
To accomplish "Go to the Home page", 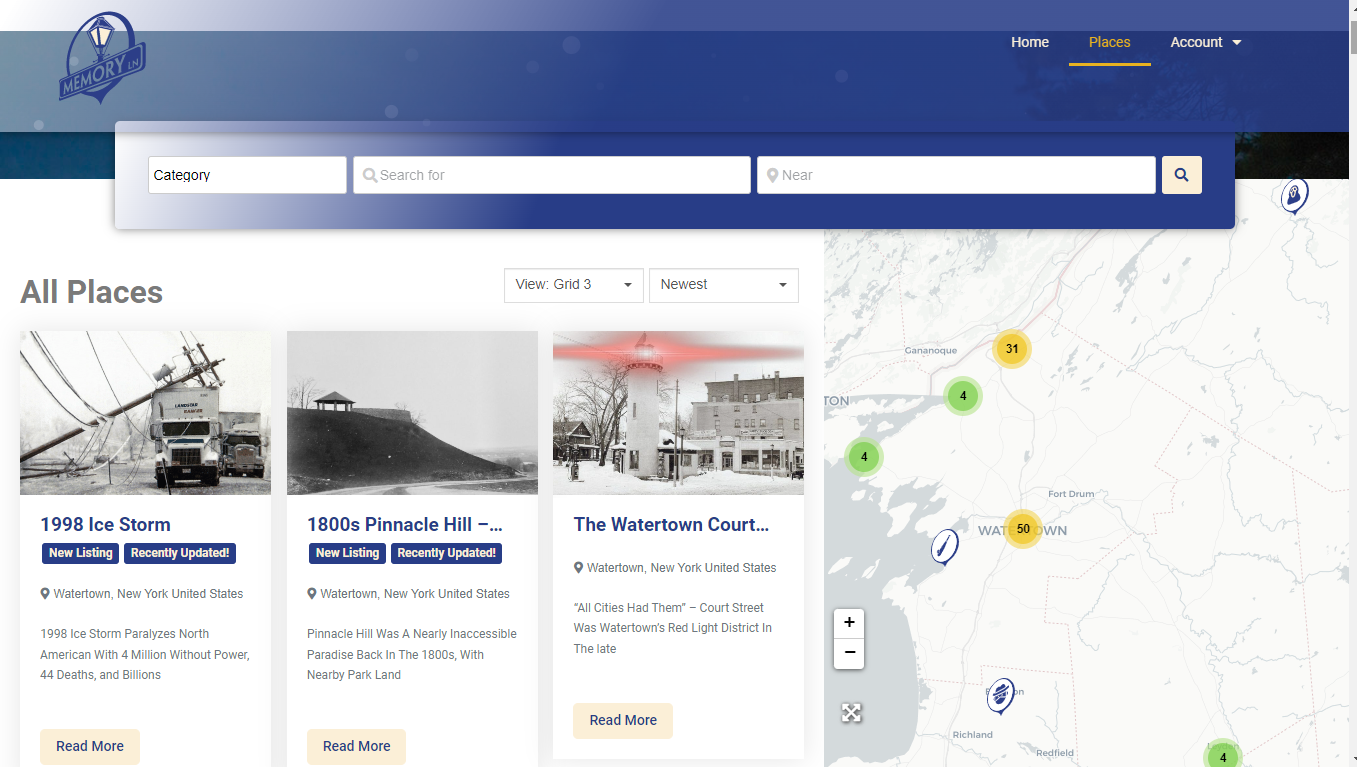I will [1029, 42].
